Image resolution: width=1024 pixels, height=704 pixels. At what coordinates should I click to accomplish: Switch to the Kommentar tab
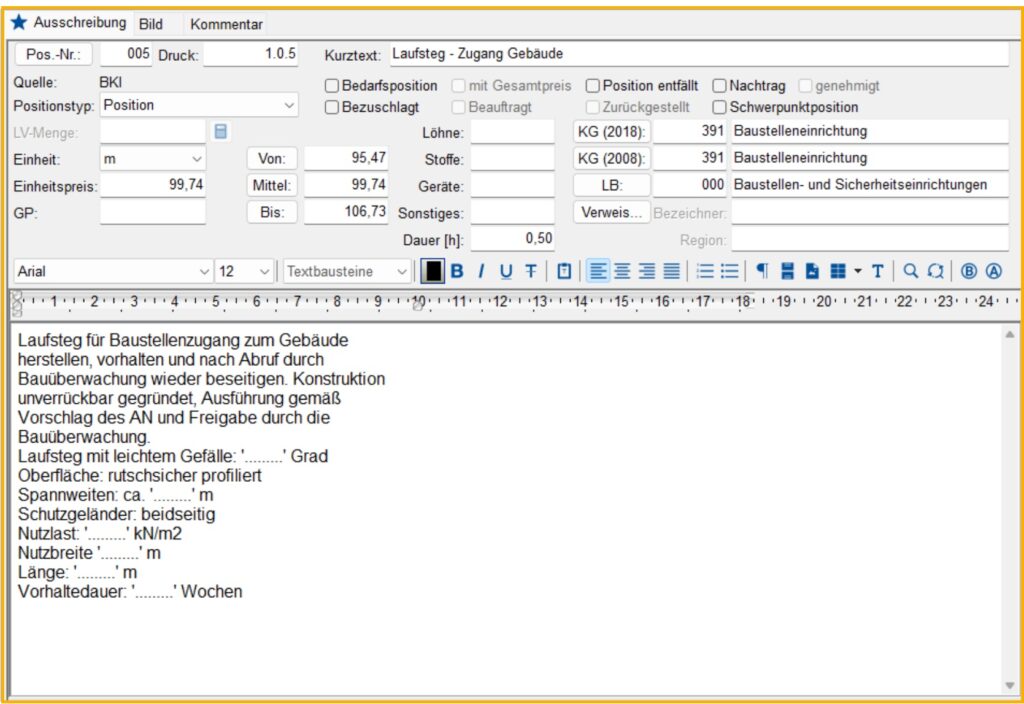point(226,24)
